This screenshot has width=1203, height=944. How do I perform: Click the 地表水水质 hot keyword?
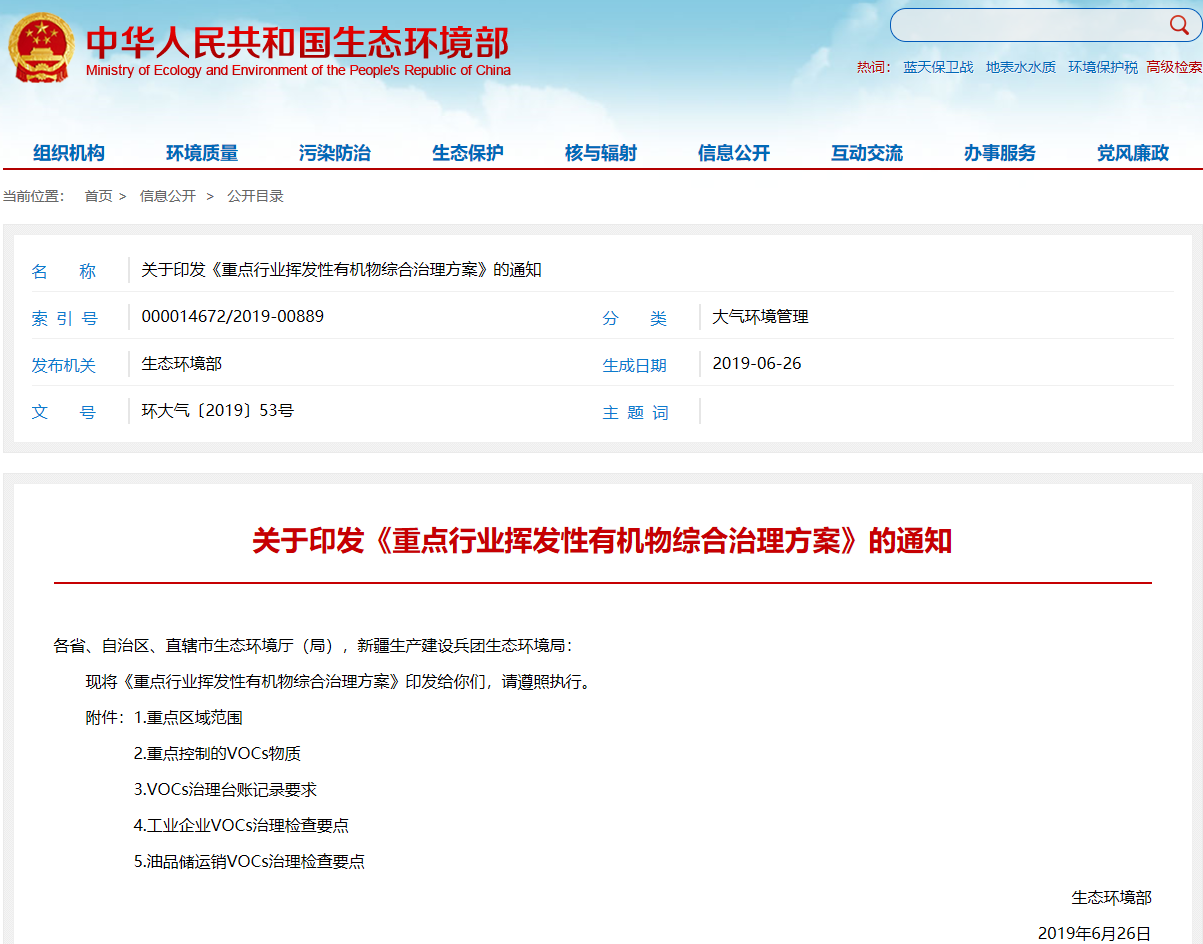(1020, 67)
